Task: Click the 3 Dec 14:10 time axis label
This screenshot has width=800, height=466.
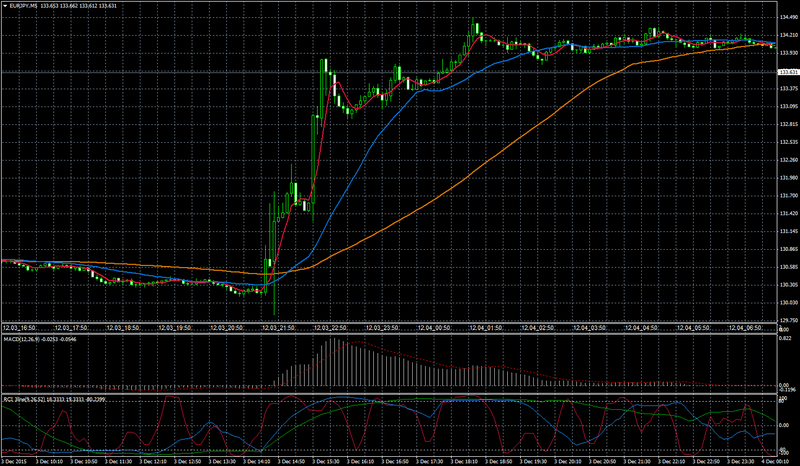Action: tap(257, 461)
